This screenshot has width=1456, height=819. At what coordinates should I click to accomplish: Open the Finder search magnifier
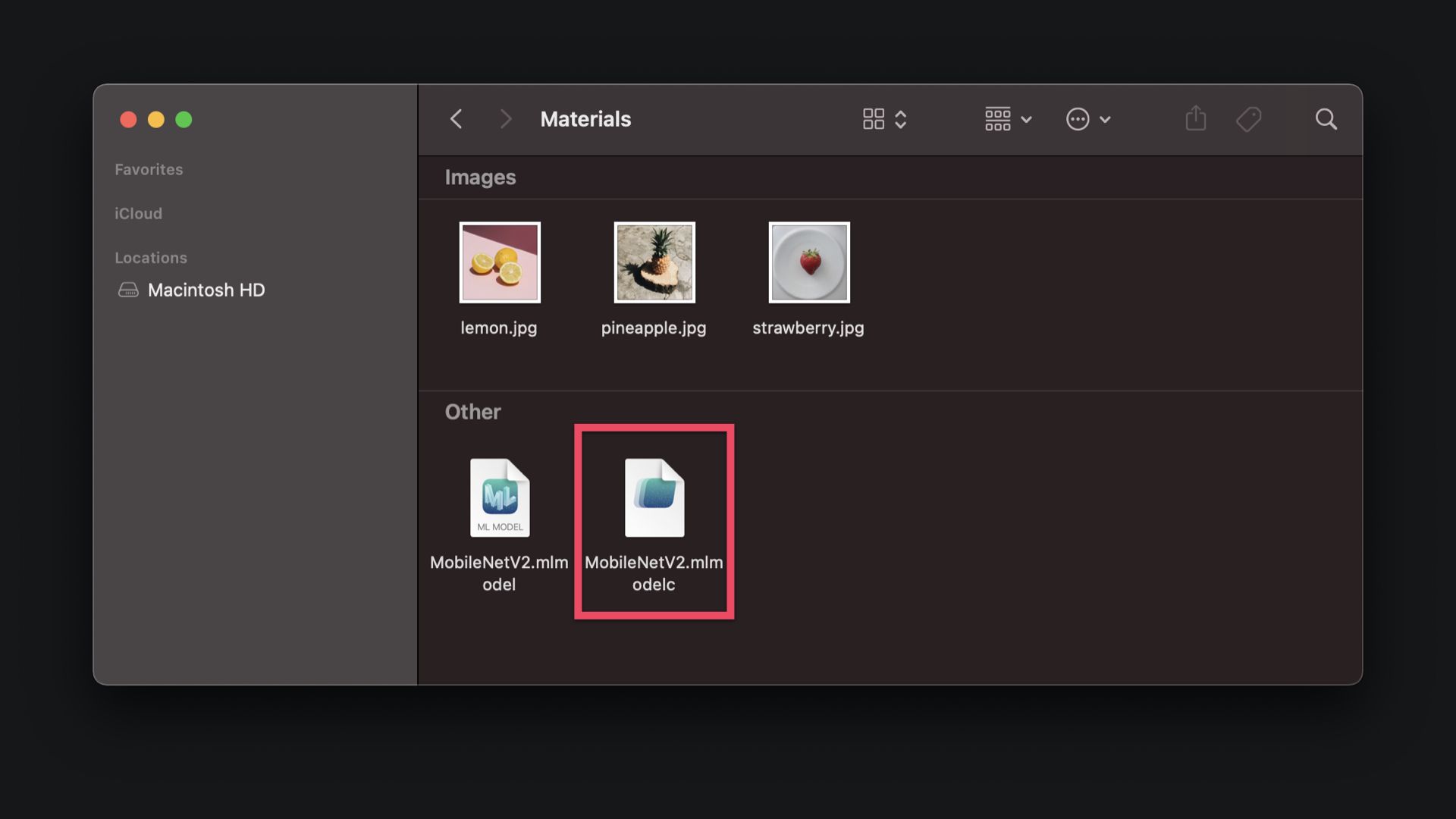[1326, 119]
